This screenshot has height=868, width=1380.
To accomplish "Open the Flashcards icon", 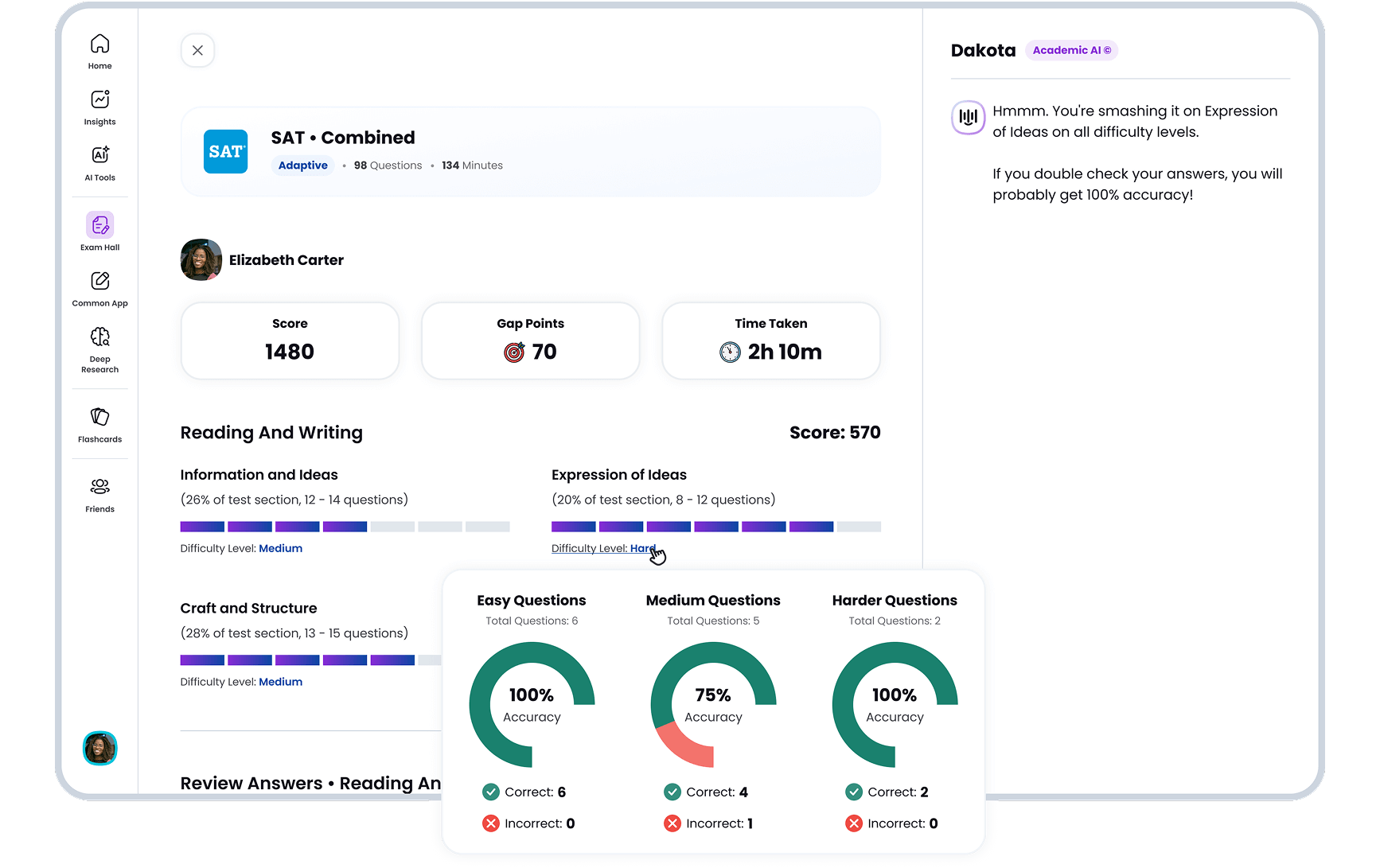I will point(99,418).
